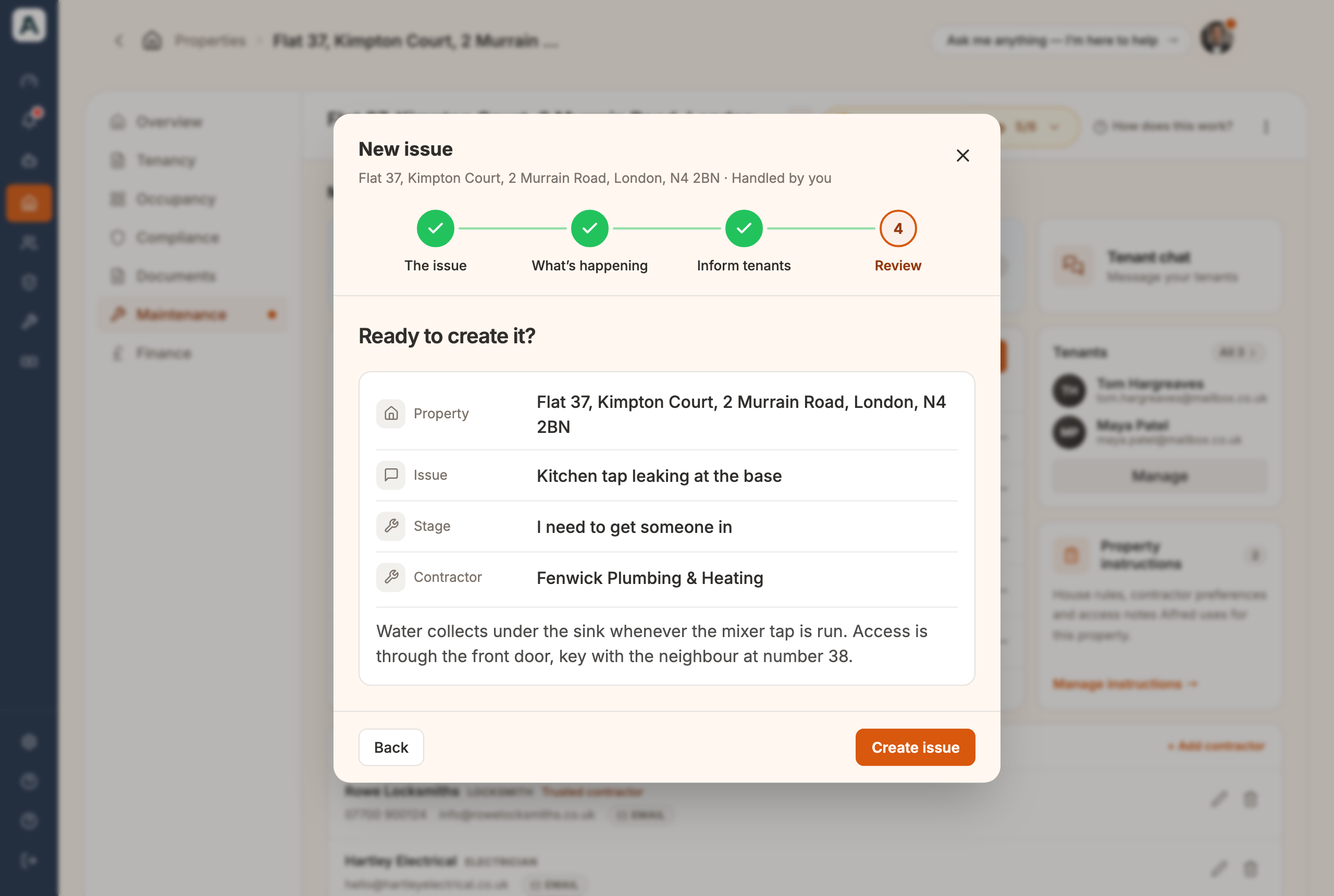Close the New issue dialog
This screenshot has height=896, width=1334.
coord(962,155)
